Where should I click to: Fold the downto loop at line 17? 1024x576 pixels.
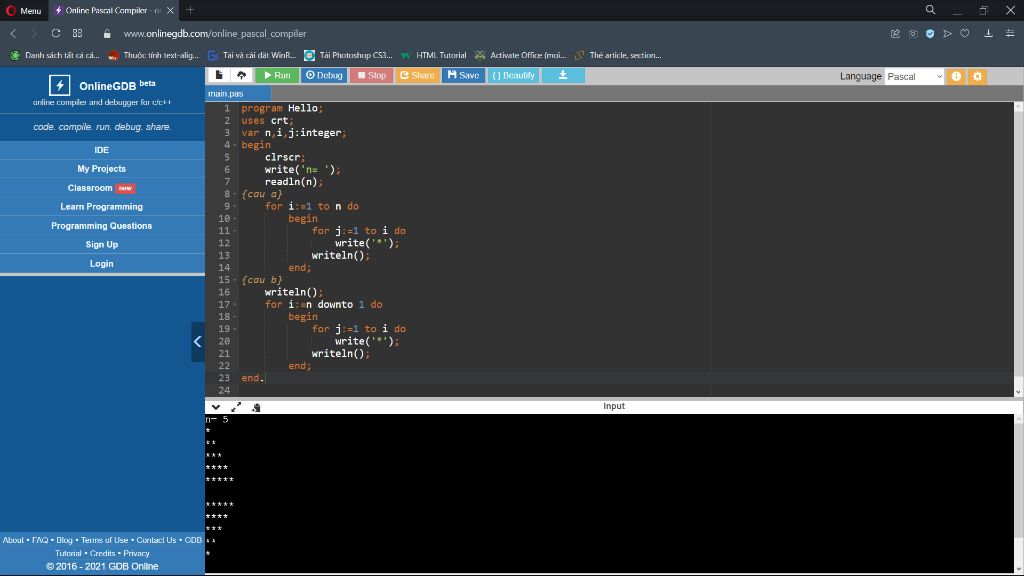tap(234, 304)
